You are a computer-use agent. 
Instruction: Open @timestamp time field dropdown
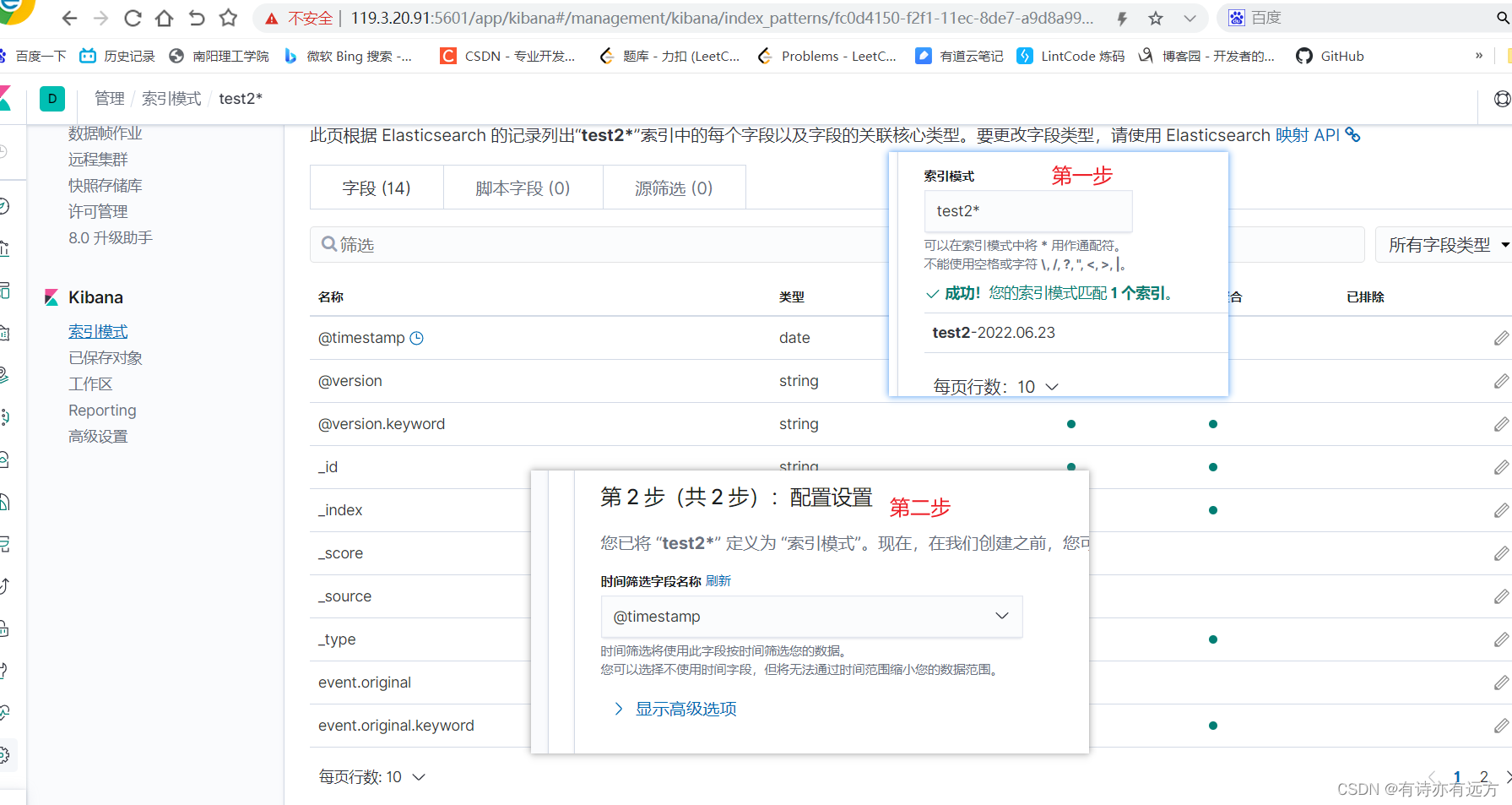click(811, 617)
